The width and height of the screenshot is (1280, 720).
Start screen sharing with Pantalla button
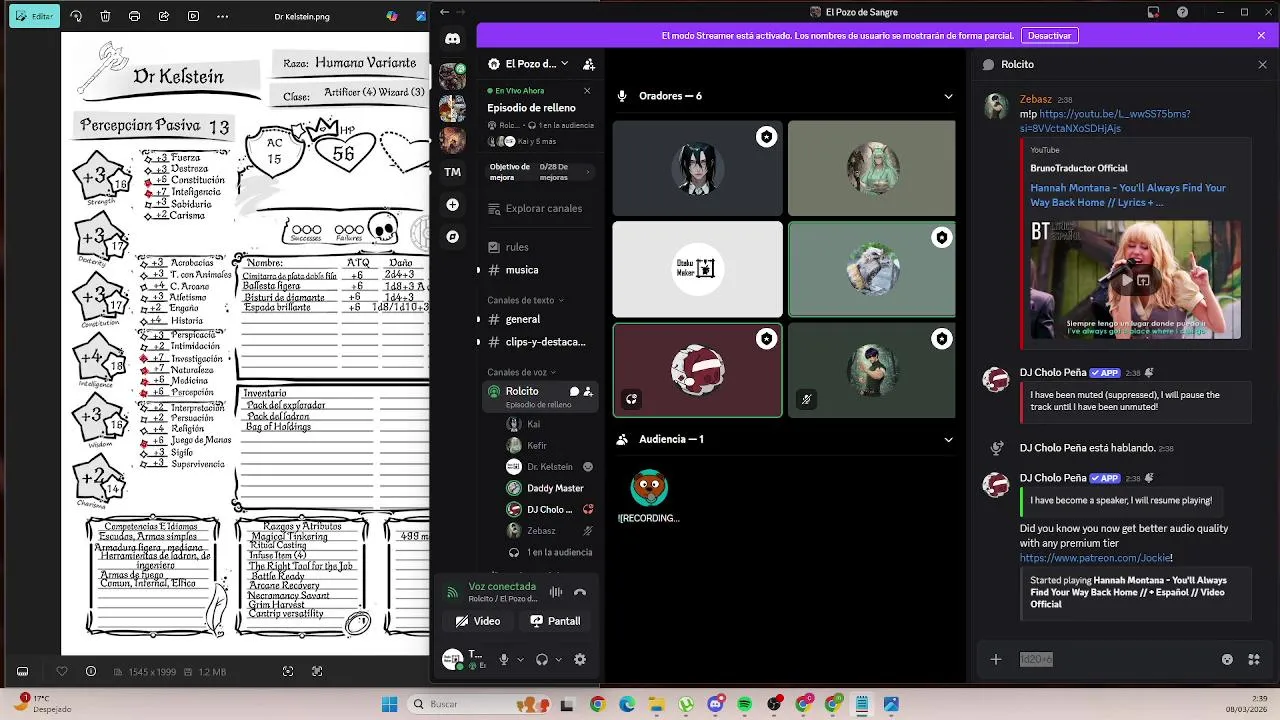[555, 621]
